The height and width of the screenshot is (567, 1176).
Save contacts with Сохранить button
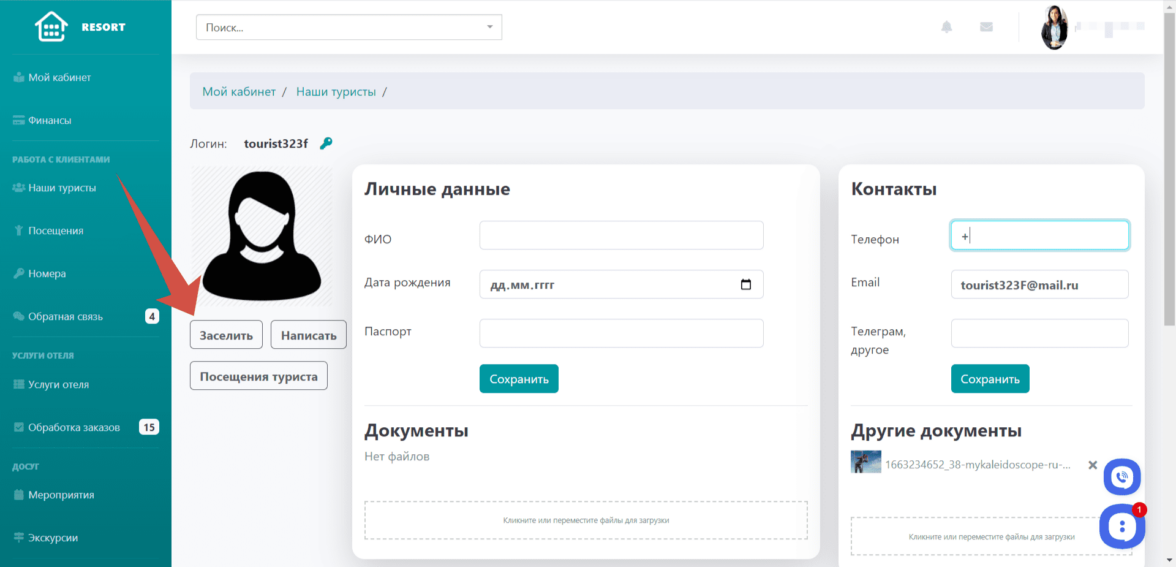coord(990,379)
